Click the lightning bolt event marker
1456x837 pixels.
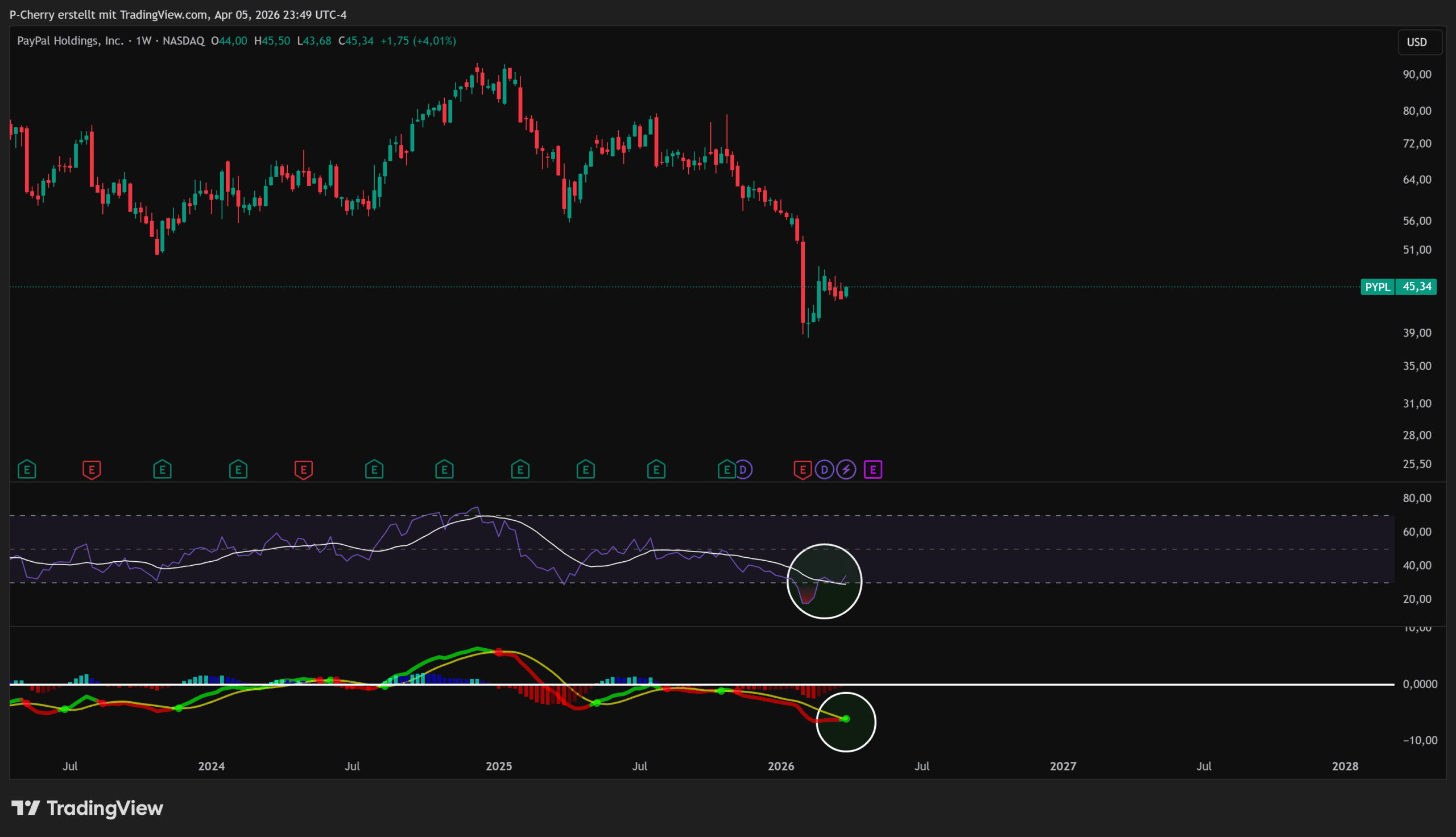846,470
